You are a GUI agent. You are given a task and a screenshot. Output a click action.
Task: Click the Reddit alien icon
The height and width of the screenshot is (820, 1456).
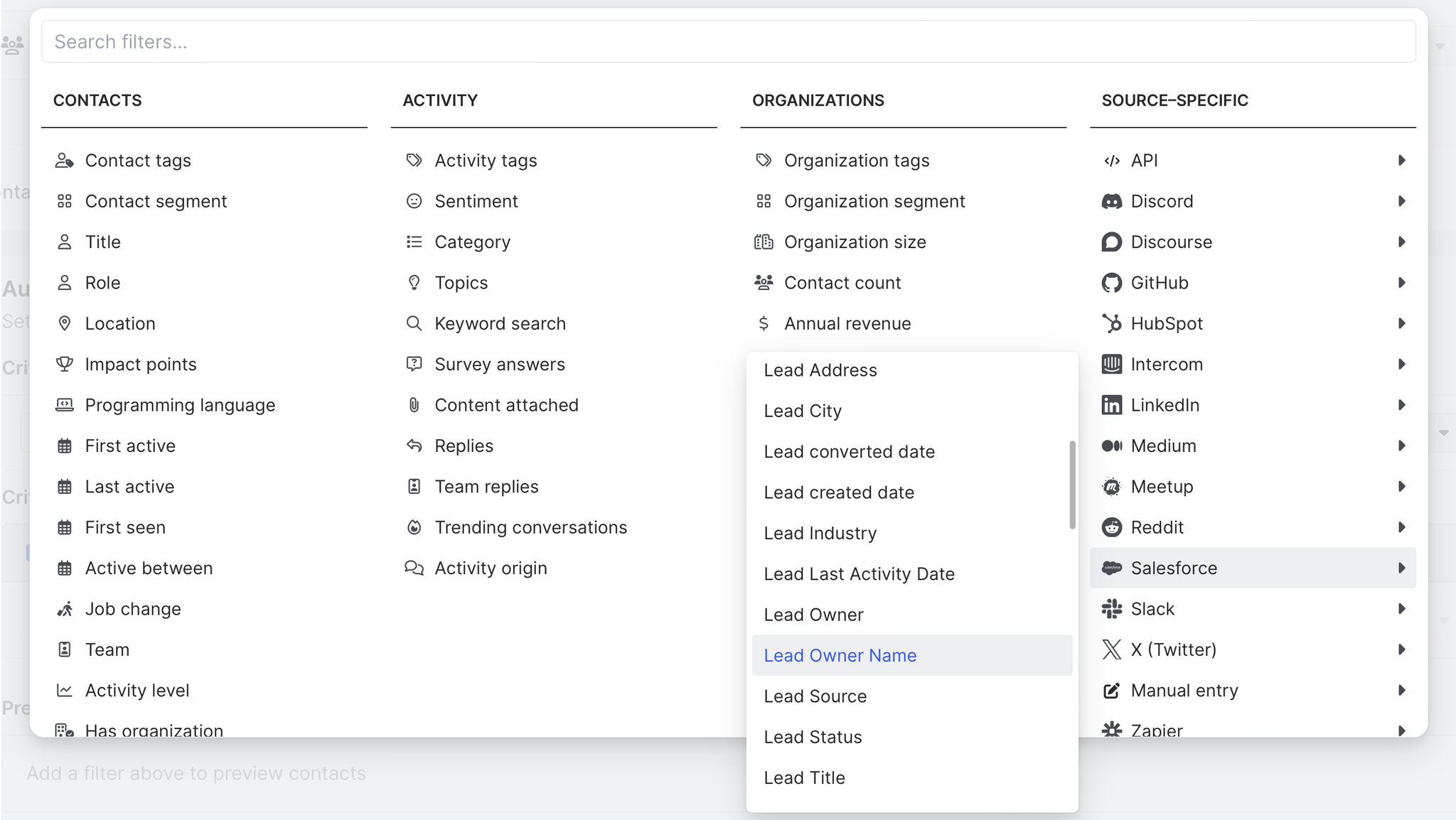[1111, 527]
